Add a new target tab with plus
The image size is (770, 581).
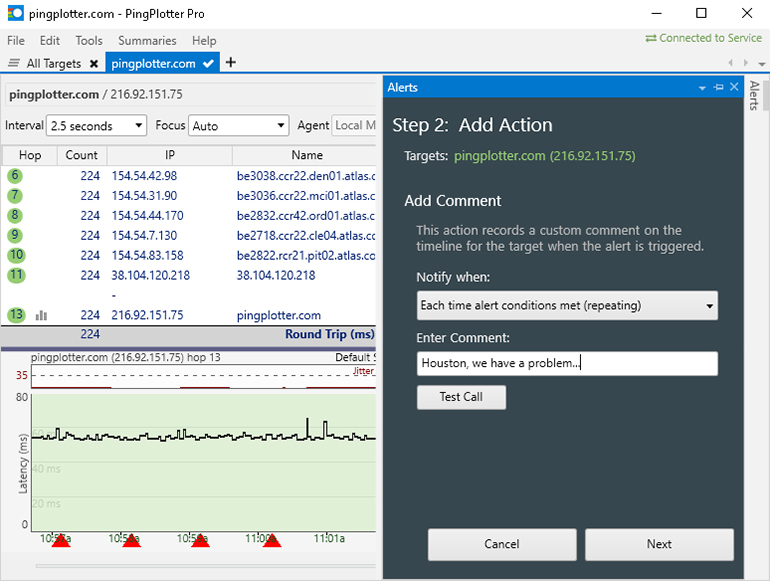tap(231, 62)
